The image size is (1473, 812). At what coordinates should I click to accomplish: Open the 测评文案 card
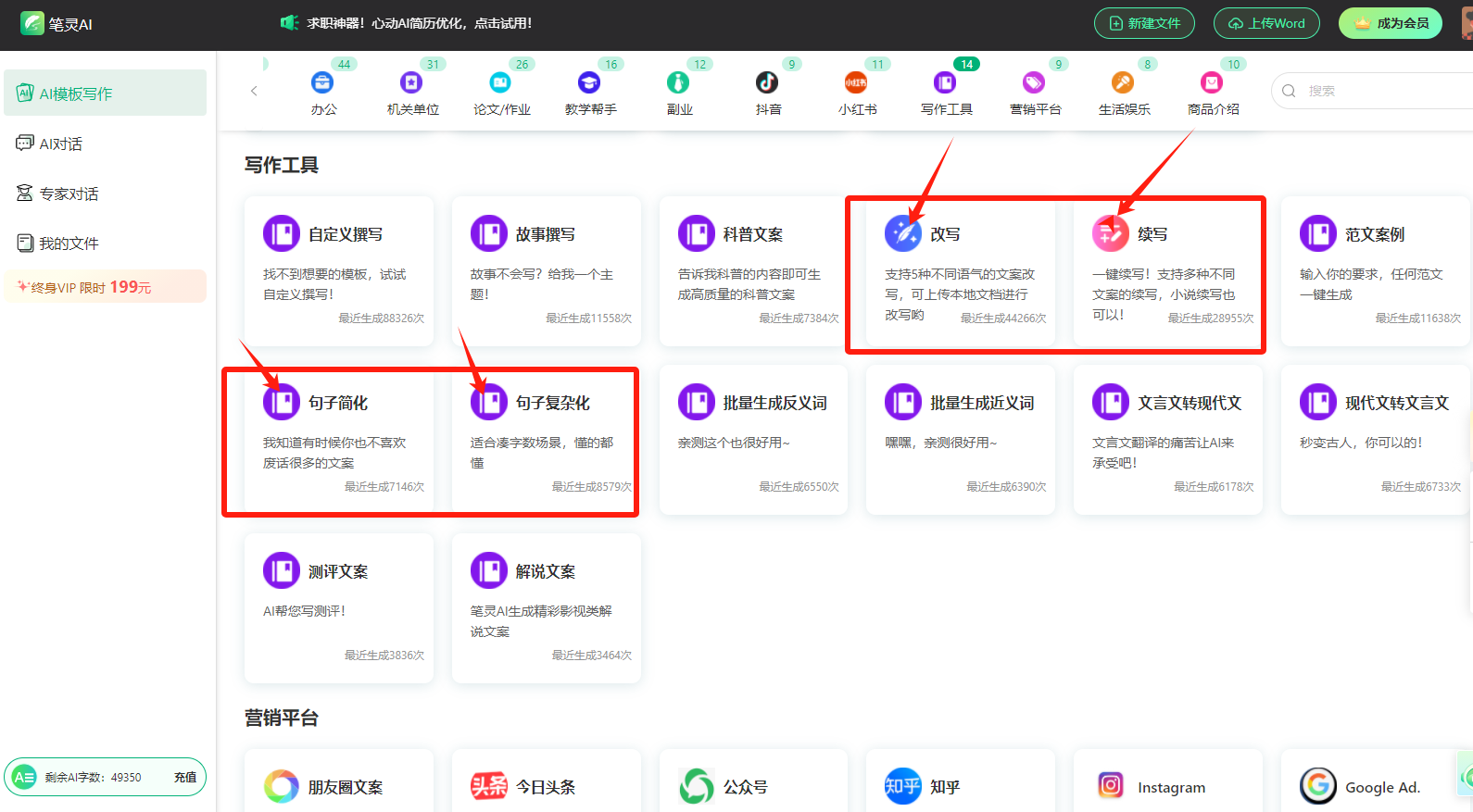click(339, 609)
